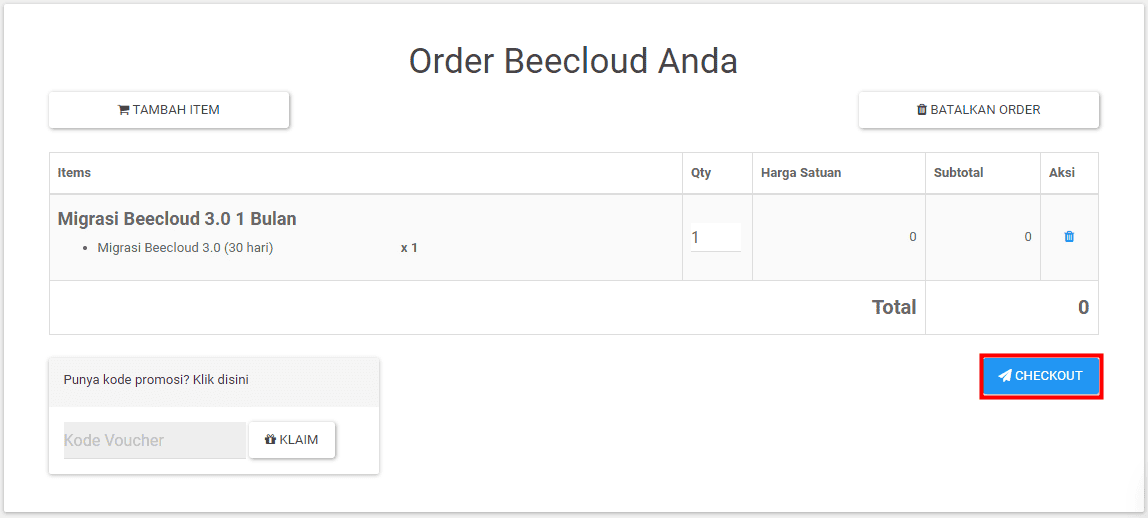Click the trash icon on Batalkan Order
1148x518 pixels.
(922, 110)
